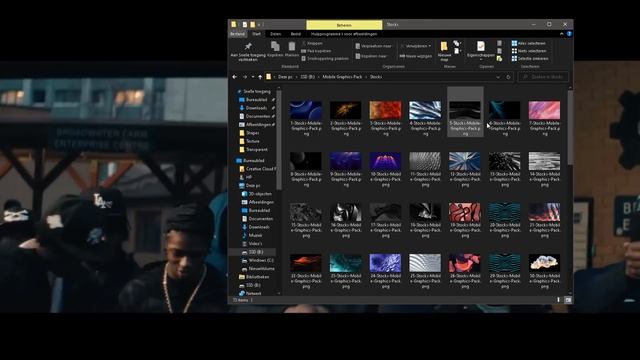Select Transparent folder in quick access
Screen dimensions: 640x360
[x=256, y=149]
